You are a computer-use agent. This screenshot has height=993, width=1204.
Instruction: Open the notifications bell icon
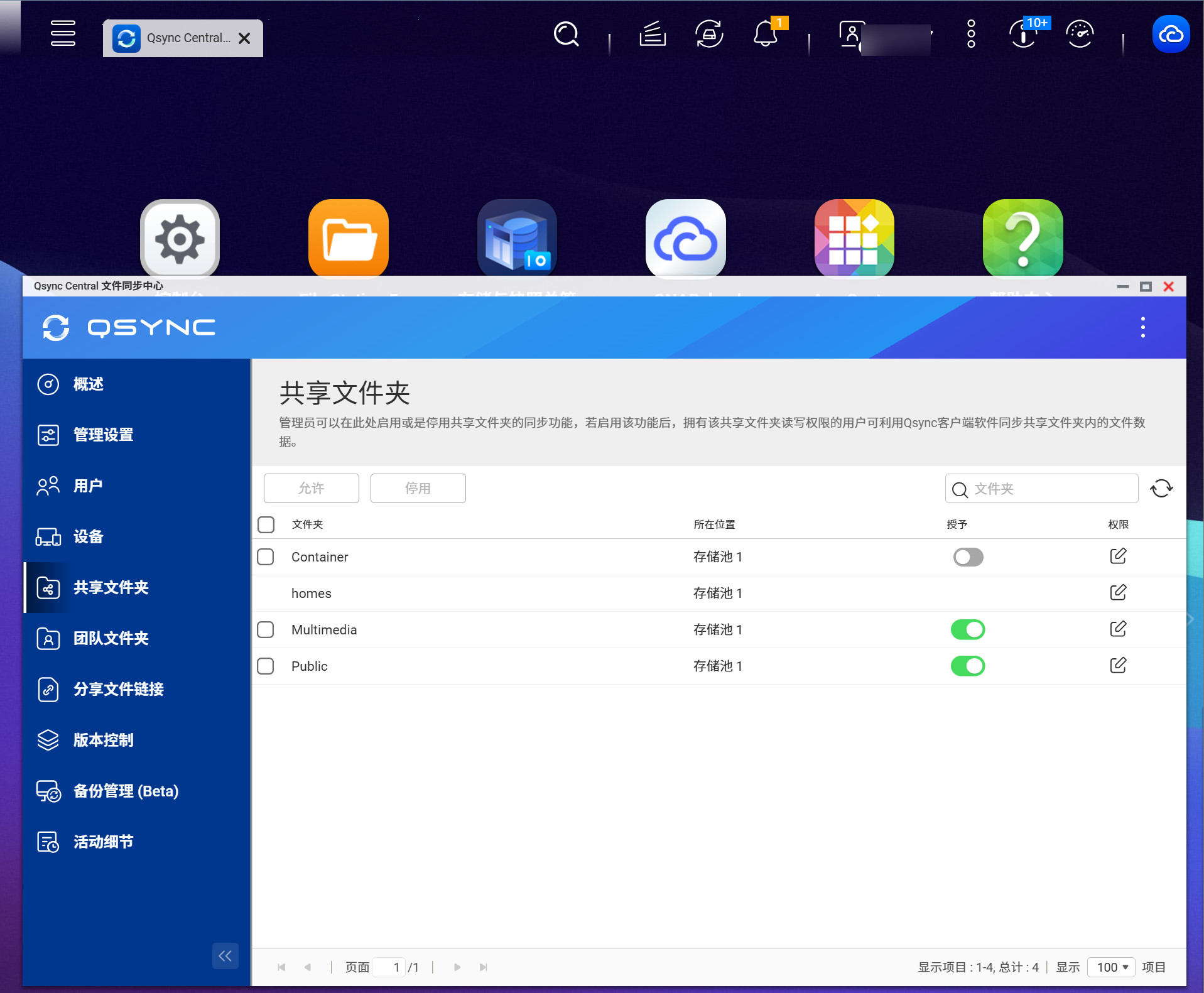point(766,34)
